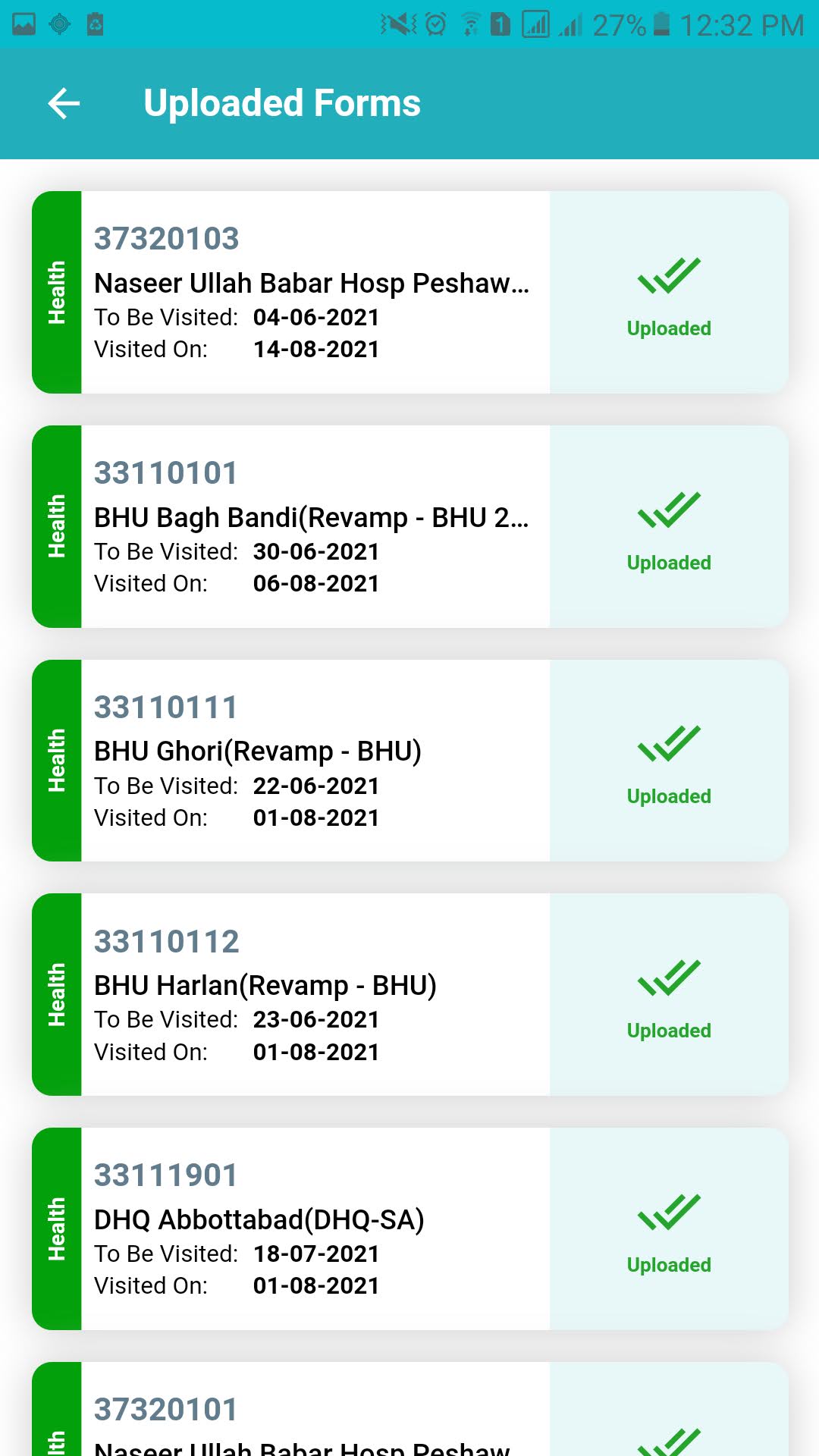Image resolution: width=819 pixels, height=1456 pixels.
Task: Open the BHU Bagh Bandi form entry
Action: (410, 526)
